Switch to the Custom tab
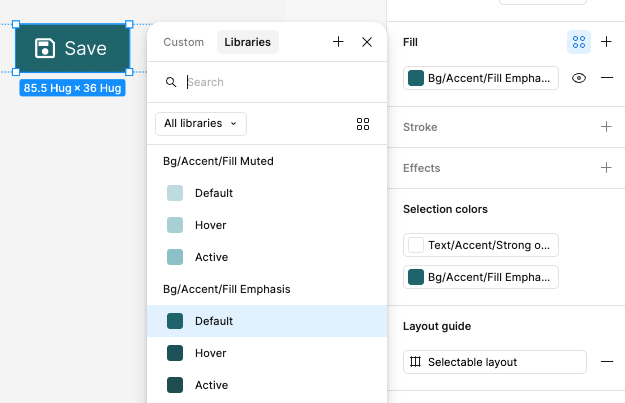Screen dimensions: 625x403 tap(183, 42)
